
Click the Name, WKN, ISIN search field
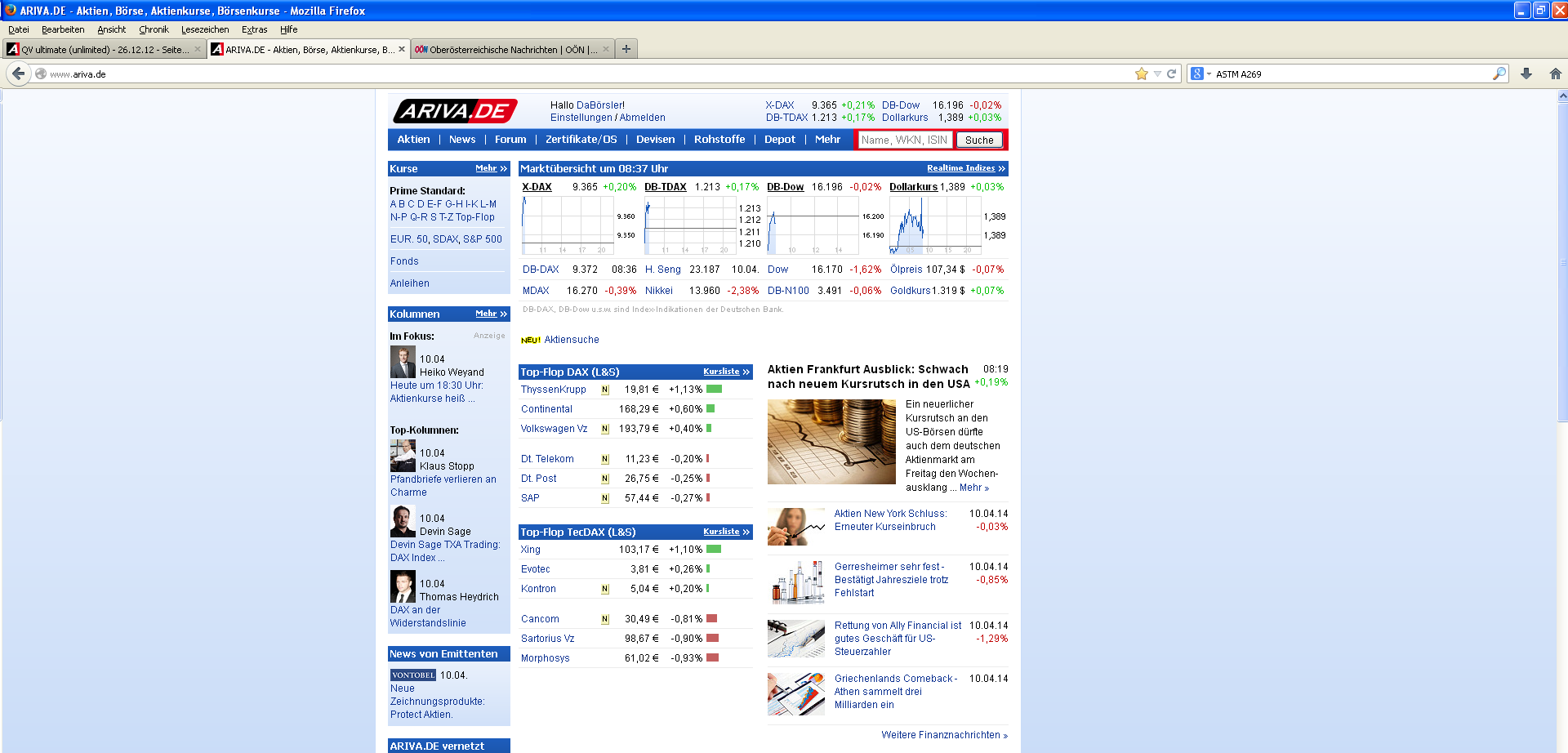click(905, 140)
